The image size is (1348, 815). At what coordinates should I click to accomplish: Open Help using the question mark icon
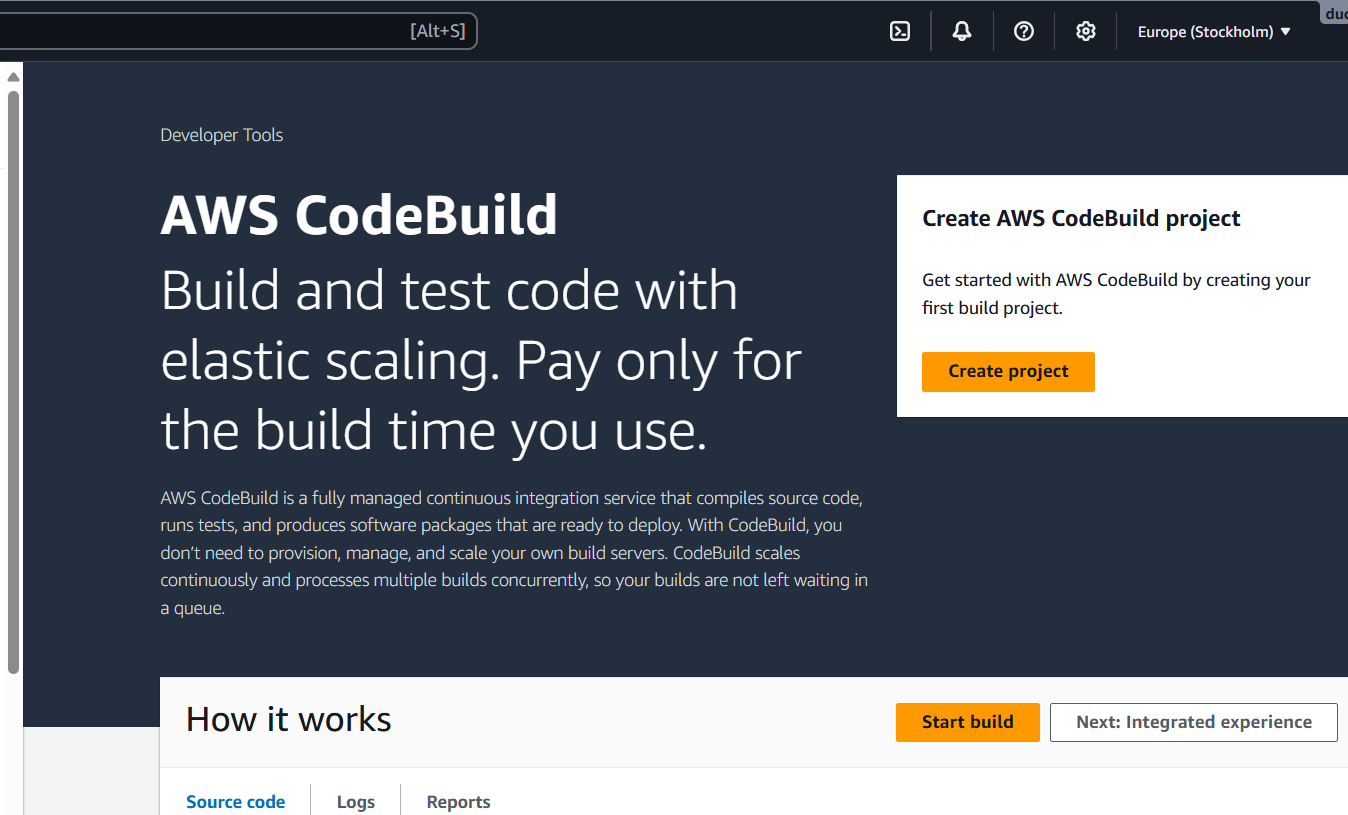point(1023,31)
